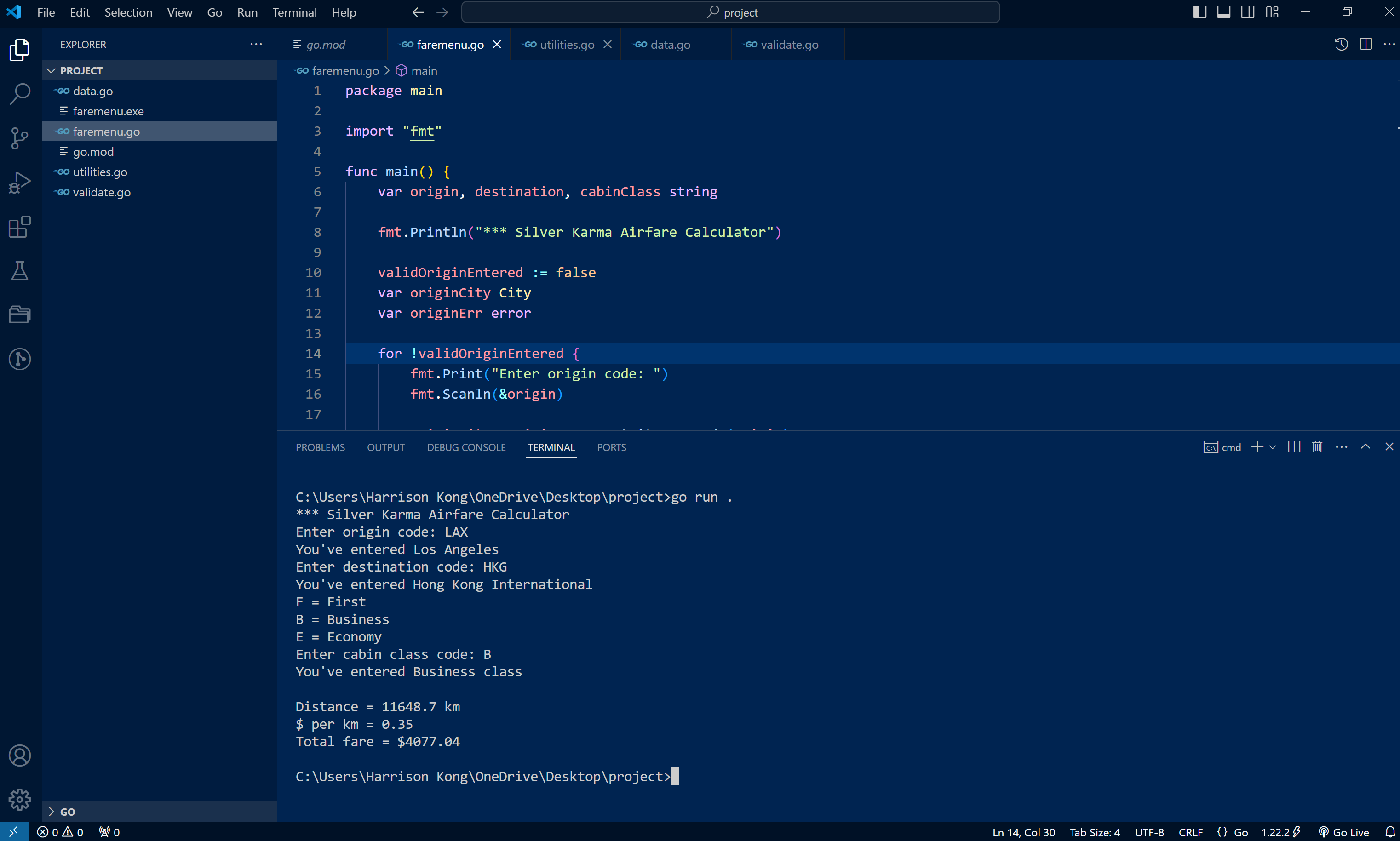Open the Search view in the activity bar
The width and height of the screenshot is (1400, 841).
[20, 93]
